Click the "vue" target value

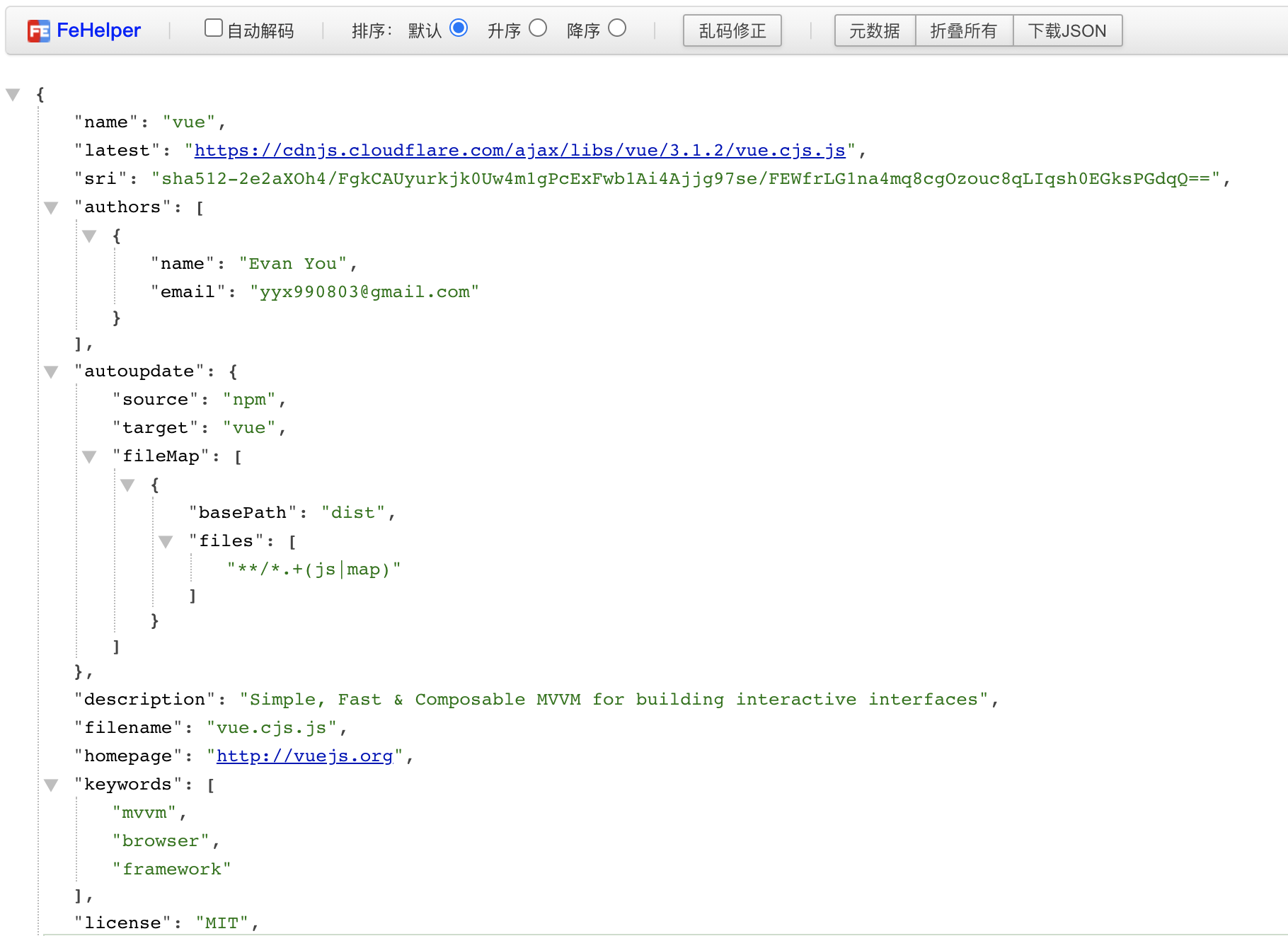[x=249, y=428]
